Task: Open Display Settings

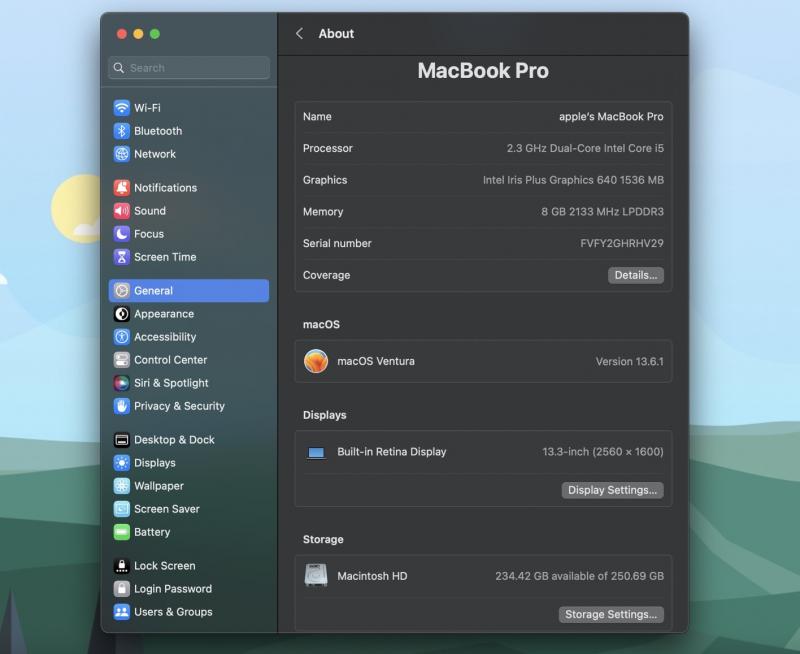Action: click(x=612, y=490)
